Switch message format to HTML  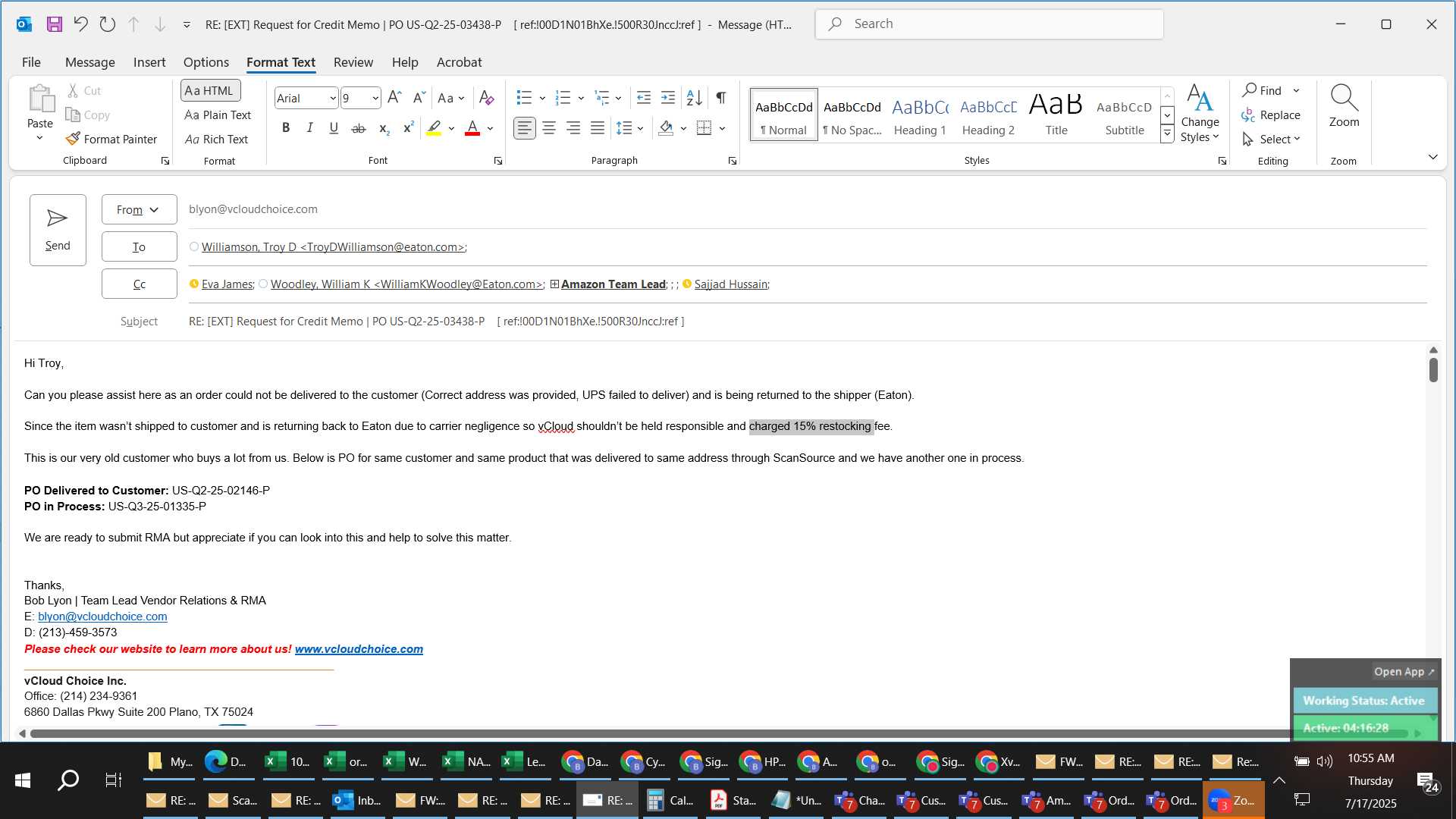(x=210, y=90)
